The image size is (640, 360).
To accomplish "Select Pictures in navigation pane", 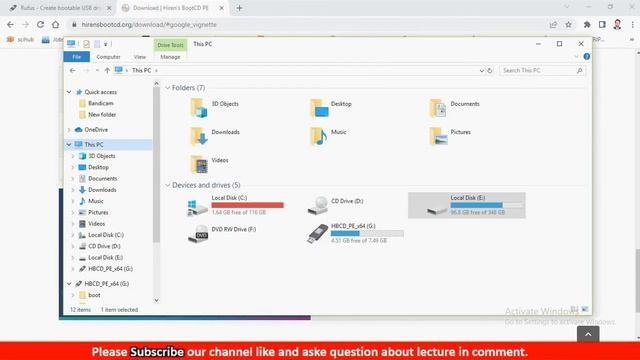I will [98, 213].
